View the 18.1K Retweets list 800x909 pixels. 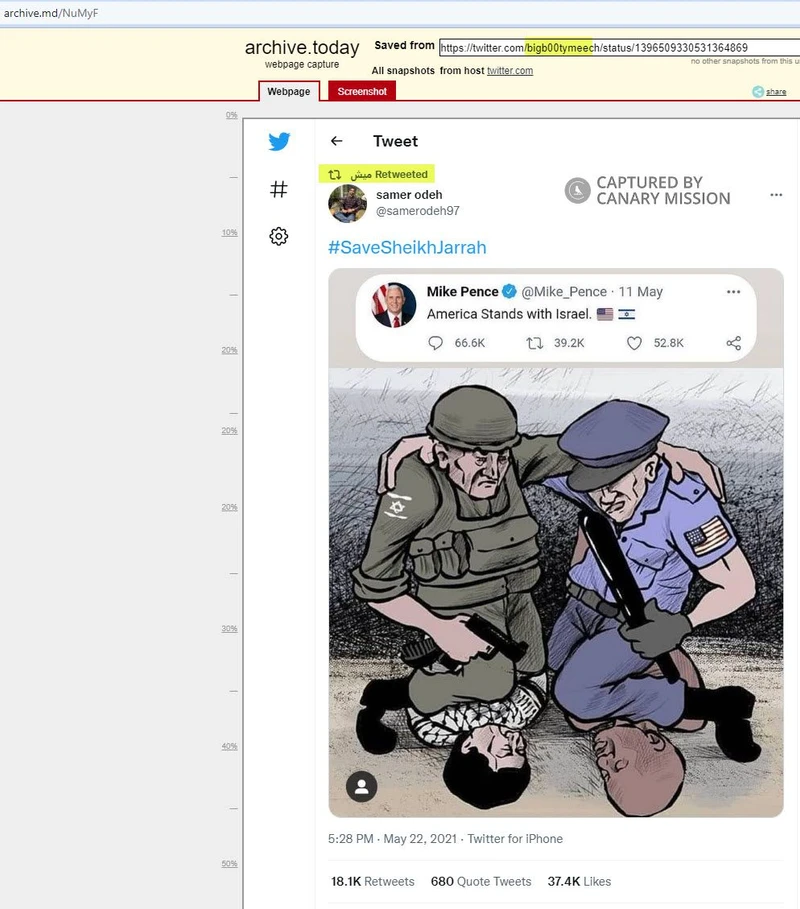pyautogui.click(x=373, y=882)
